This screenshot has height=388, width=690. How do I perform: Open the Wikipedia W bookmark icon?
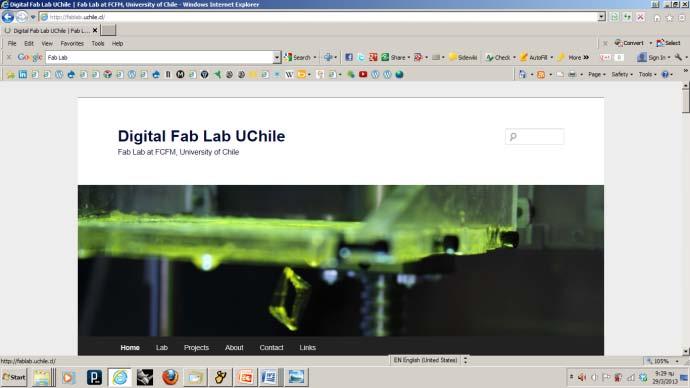tap(289, 74)
